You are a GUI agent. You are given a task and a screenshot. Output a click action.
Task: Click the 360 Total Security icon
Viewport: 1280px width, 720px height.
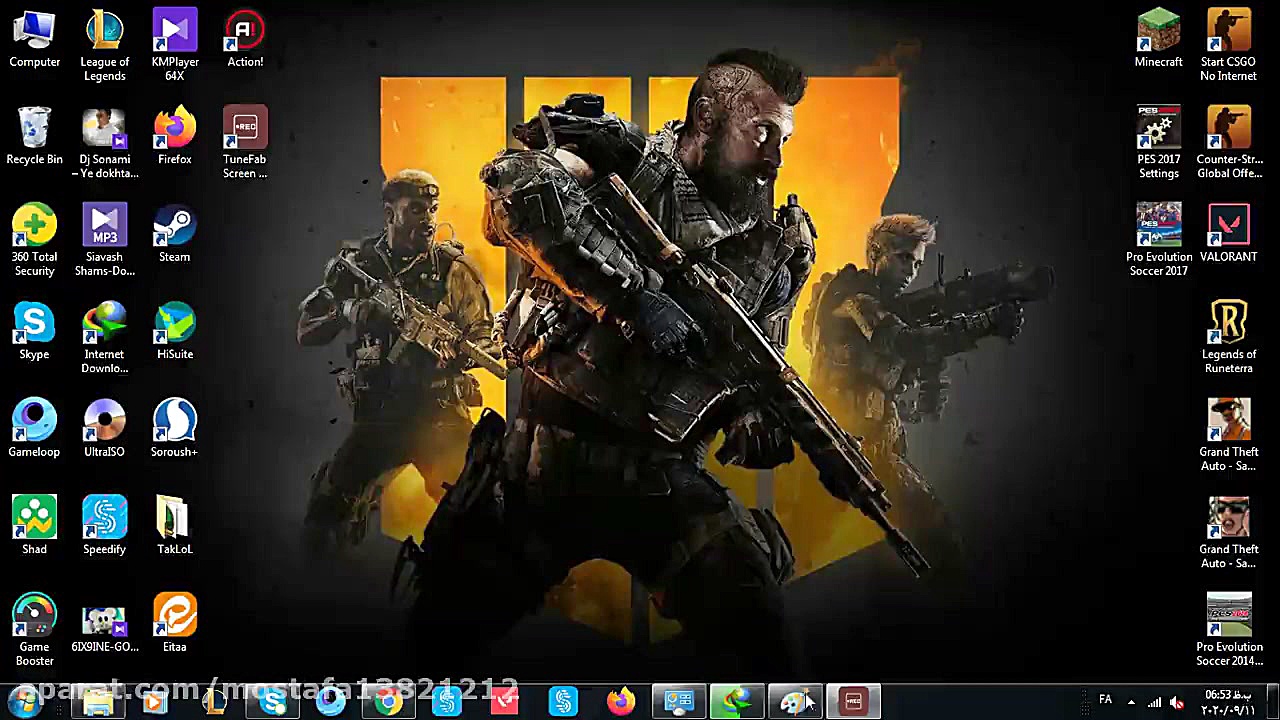[34, 240]
